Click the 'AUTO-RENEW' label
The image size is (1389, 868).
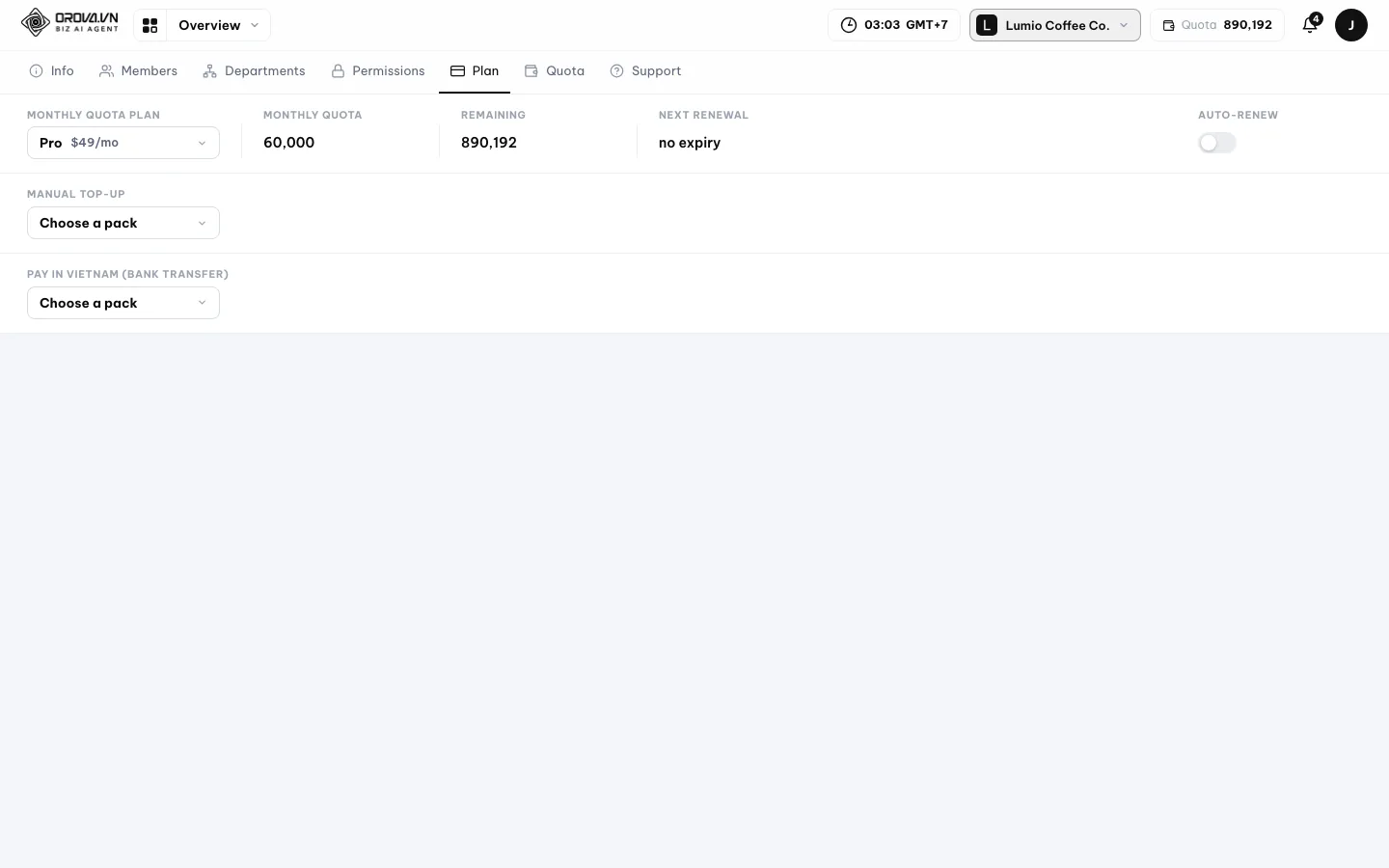pyautogui.click(x=1238, y=115)
